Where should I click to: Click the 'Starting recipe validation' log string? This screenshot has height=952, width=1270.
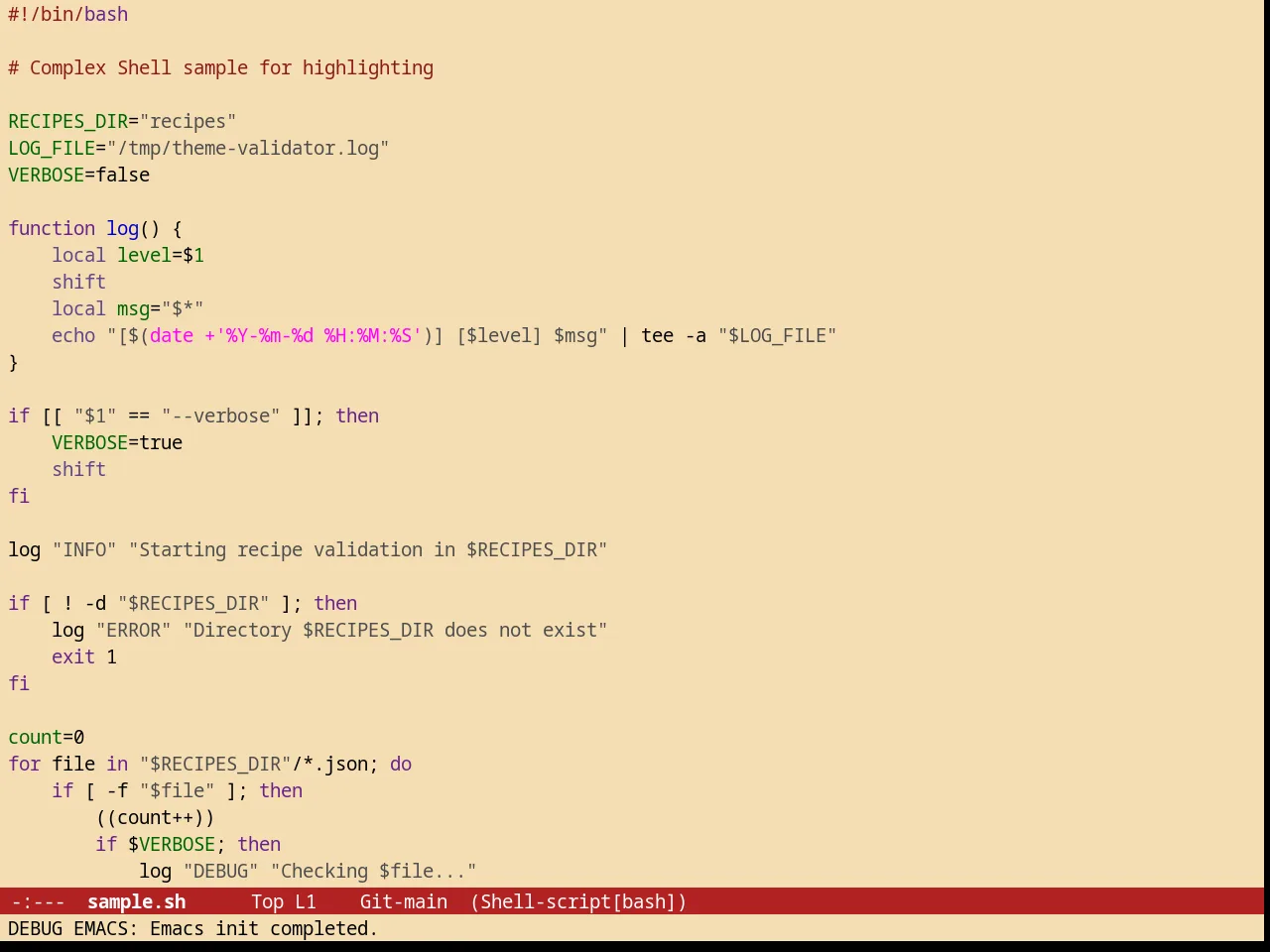coord(368,549)
